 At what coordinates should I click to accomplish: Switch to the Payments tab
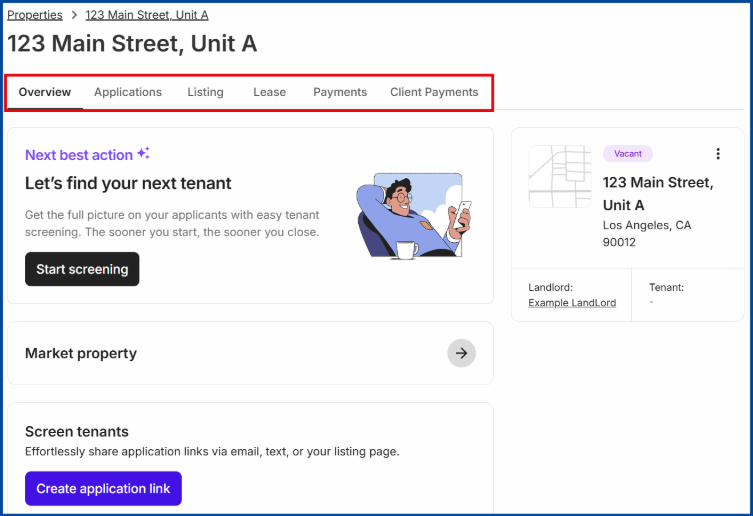point(340,92)
